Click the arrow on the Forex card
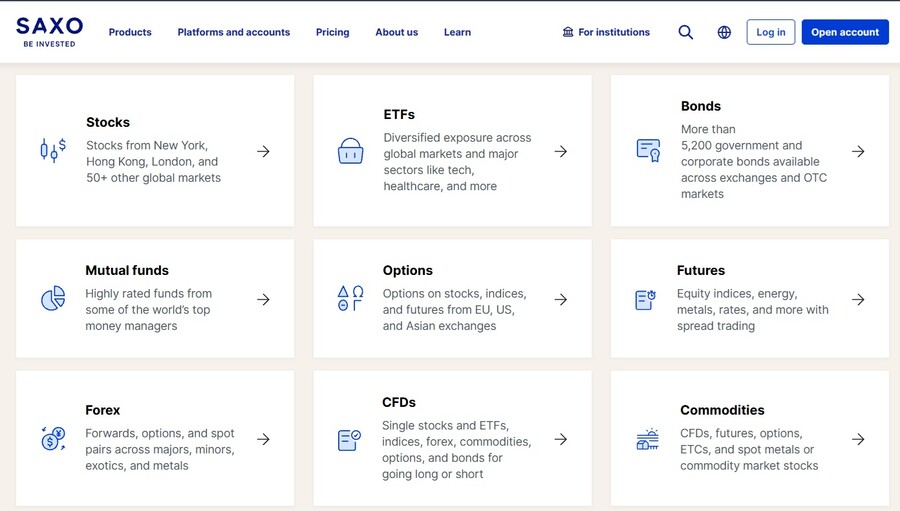Screen dimensions: 900x511 pyautogui.click(x=263, y=439)
